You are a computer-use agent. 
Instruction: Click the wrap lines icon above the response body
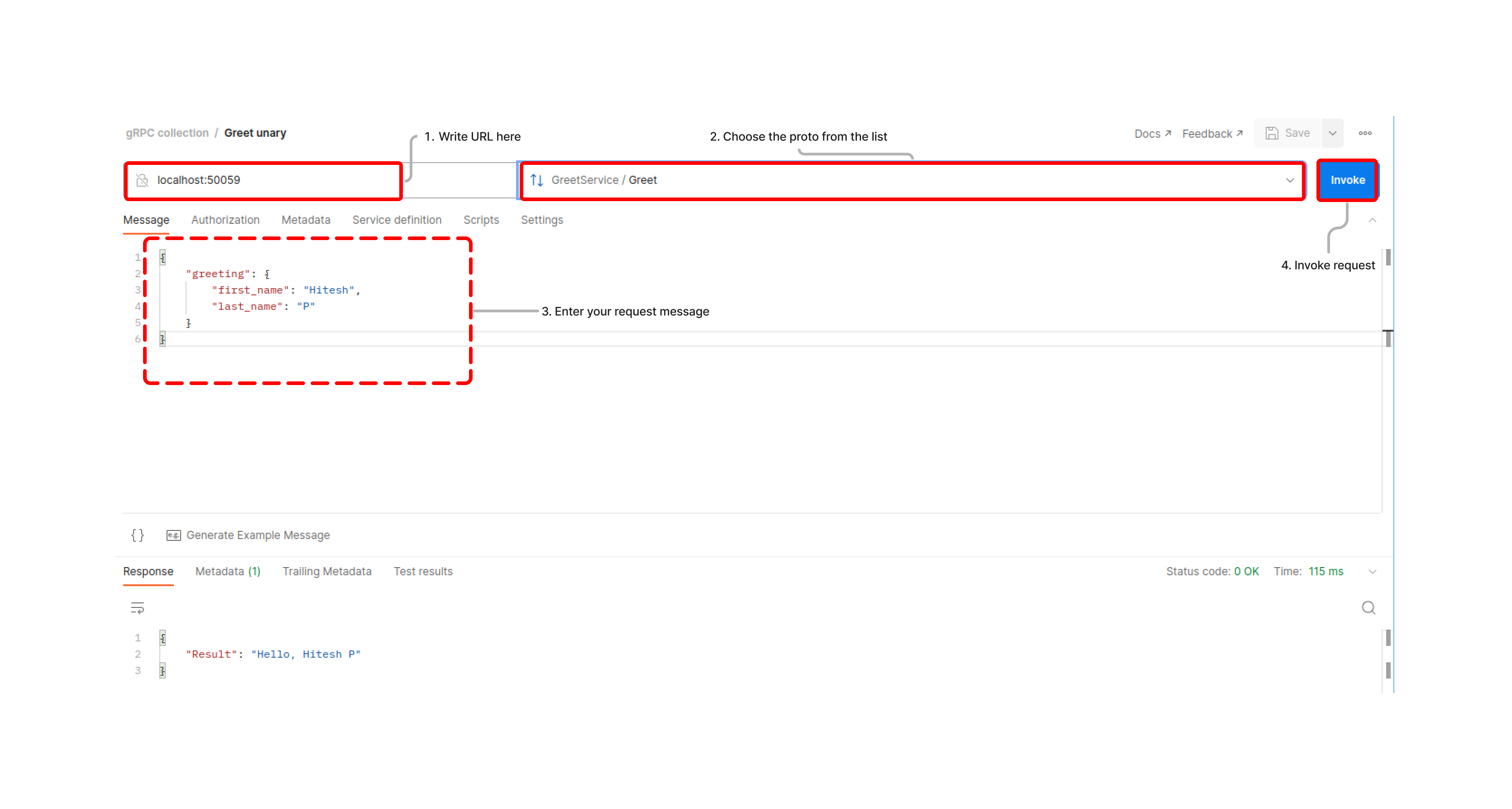(x=137, y=608)
